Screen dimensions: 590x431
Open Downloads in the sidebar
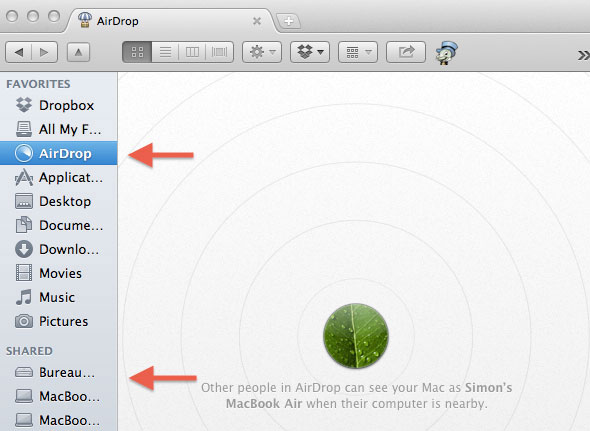click(x=59, y=250)
